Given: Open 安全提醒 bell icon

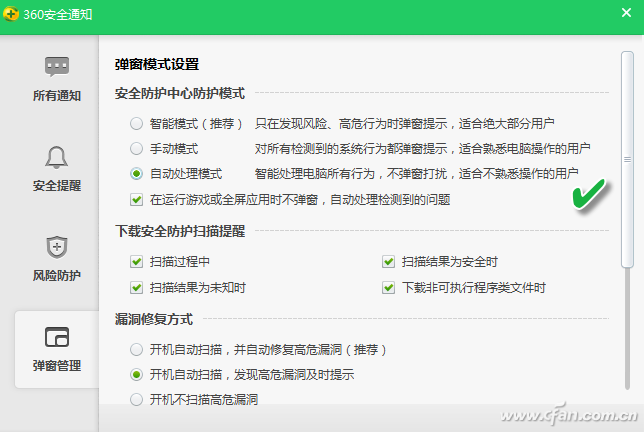Looking at the screenshot, I should [56, 157].
